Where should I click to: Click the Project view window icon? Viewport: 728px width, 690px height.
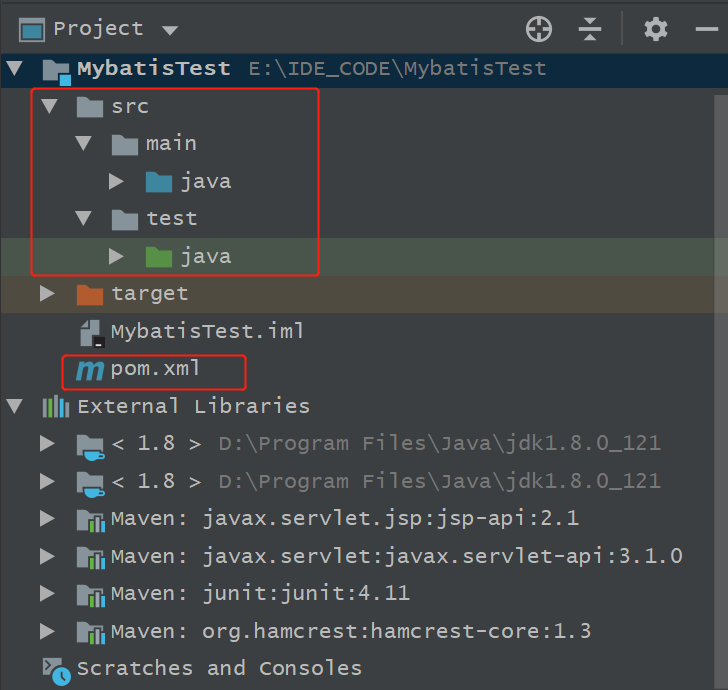(x=32, y=30)
